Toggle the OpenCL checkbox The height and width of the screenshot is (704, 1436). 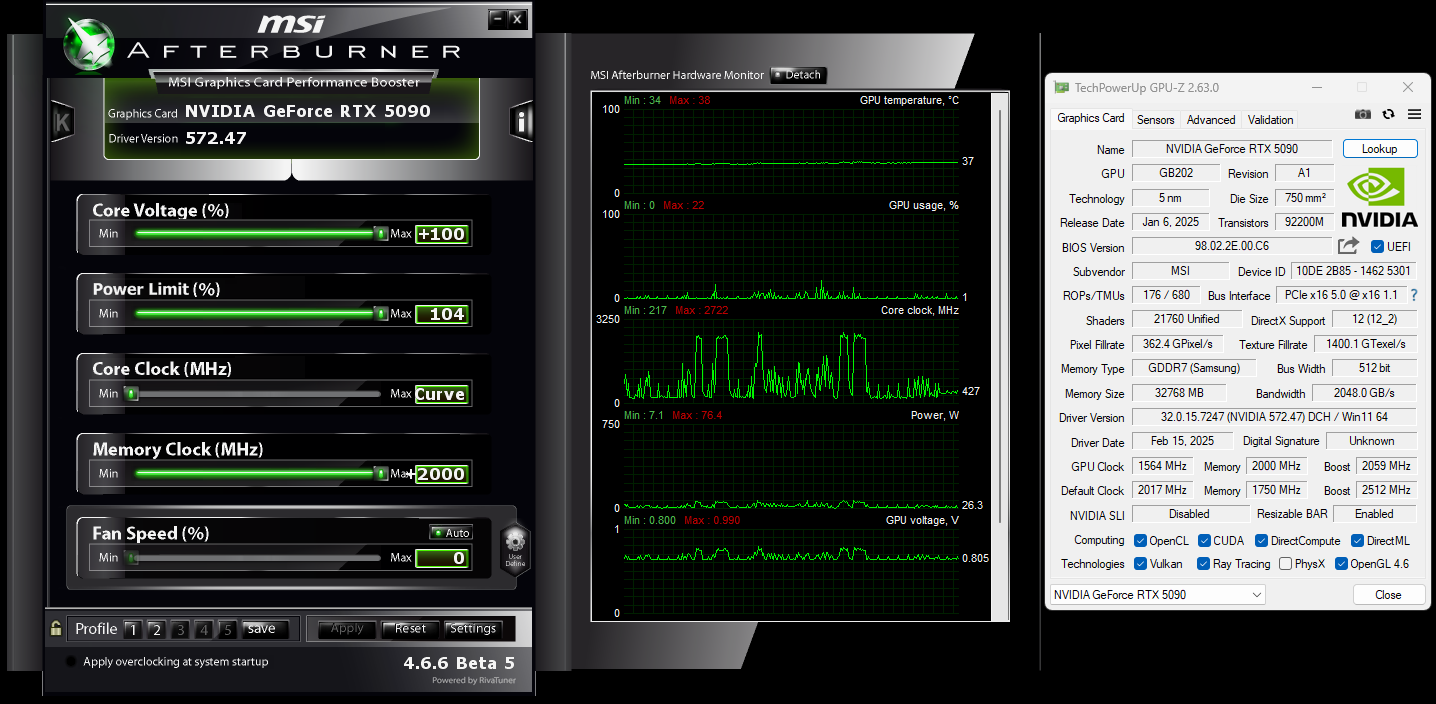click(x=1140, y=541)
